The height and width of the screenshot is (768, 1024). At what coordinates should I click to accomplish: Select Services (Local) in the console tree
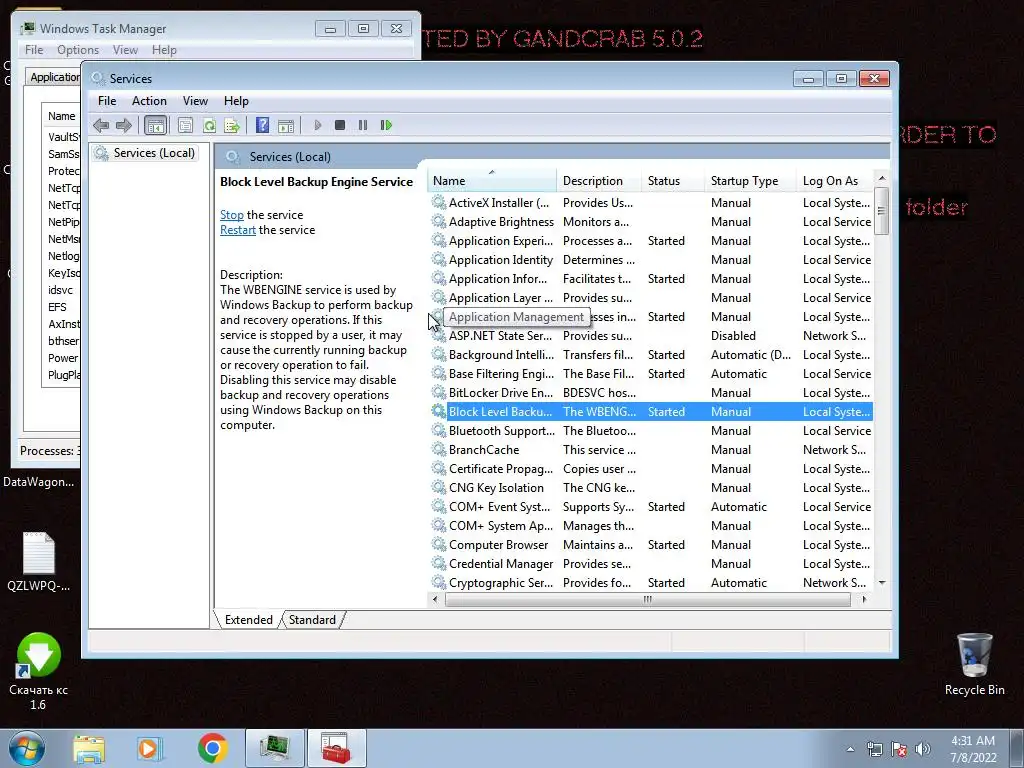point(153,153)
